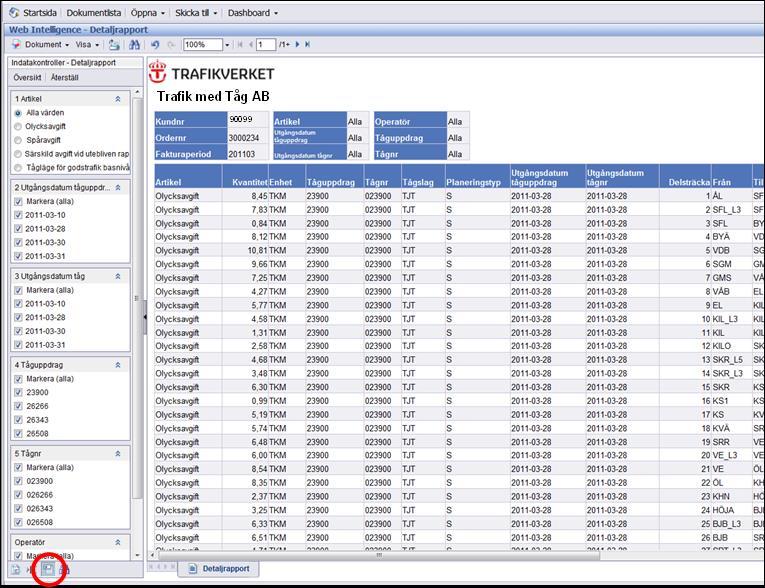
Task: Click the Fakturaperiod value 201103
Action: click(242, 154)
